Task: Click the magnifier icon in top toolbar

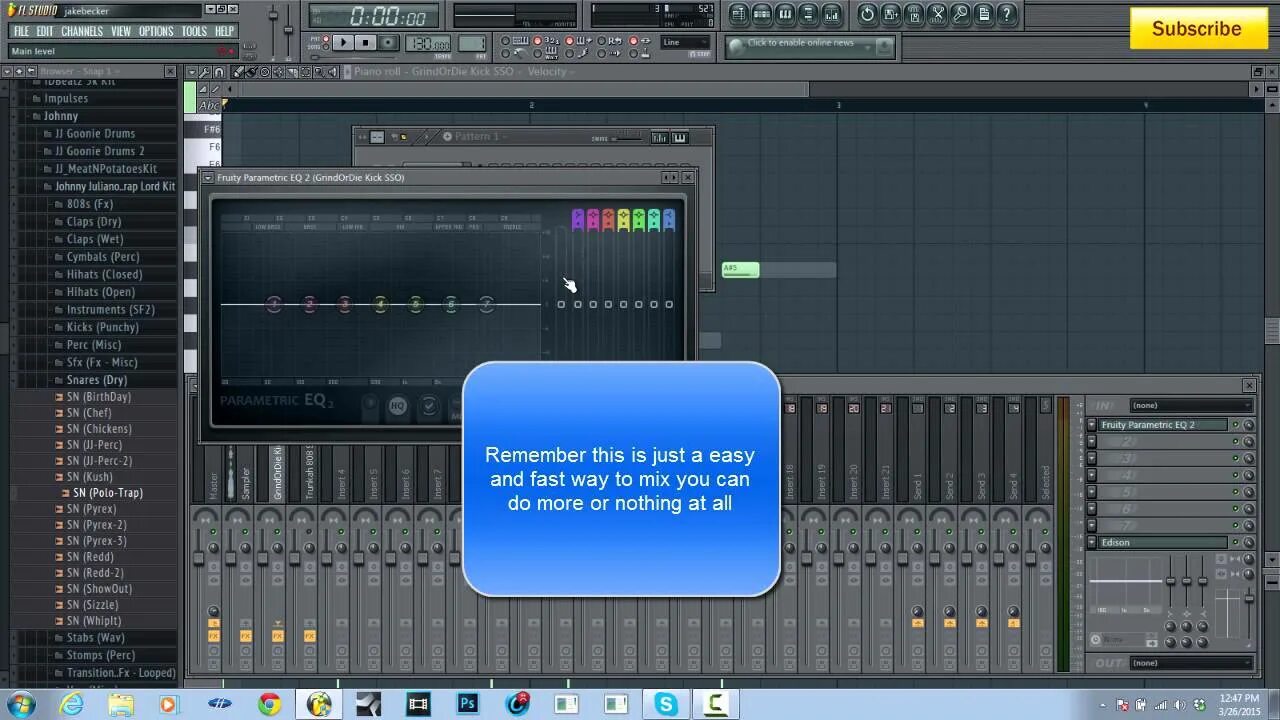Action: click(960, 14)
